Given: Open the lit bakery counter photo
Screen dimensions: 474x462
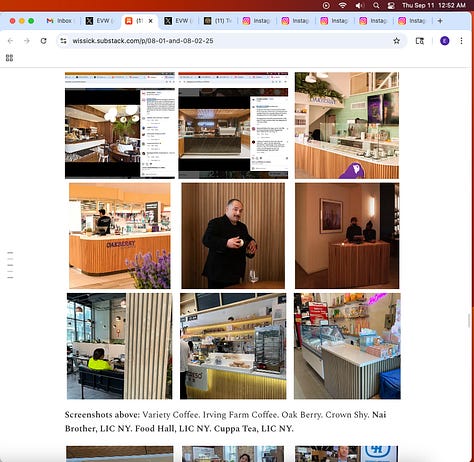Looking at the screenshot, I should pos(233,346).
